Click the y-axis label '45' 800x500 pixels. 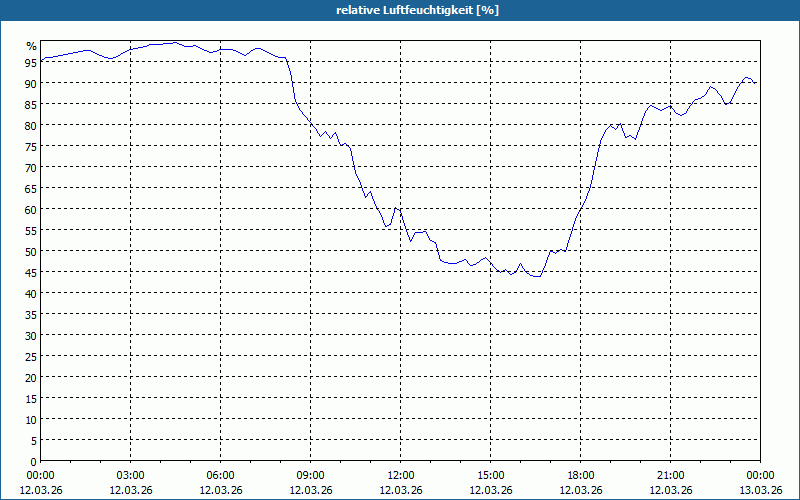pyautogui.click(x=31, y=272)
